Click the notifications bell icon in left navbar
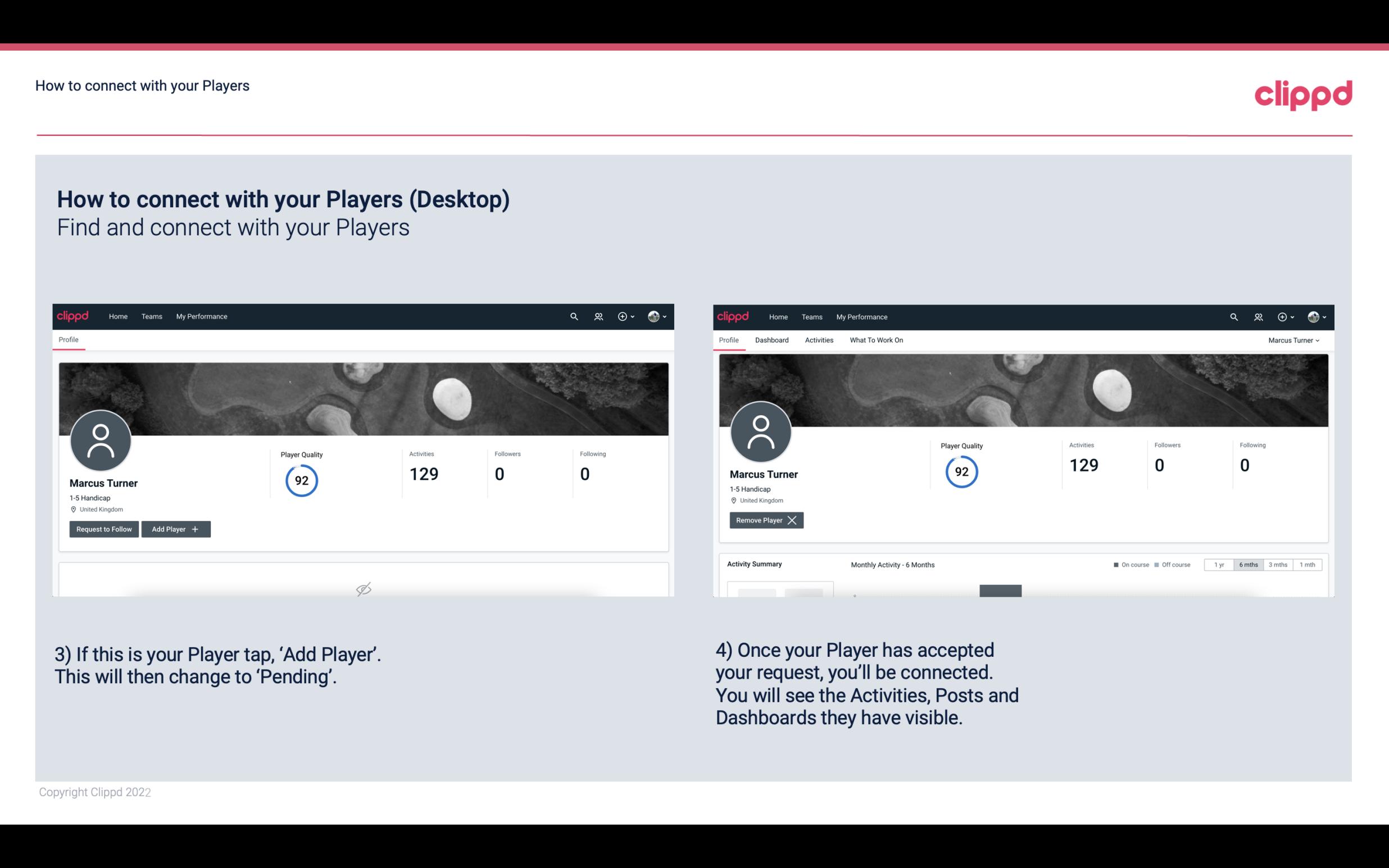Image resolution: width=1389 pixels, height=868 pixels. [597, 317]
